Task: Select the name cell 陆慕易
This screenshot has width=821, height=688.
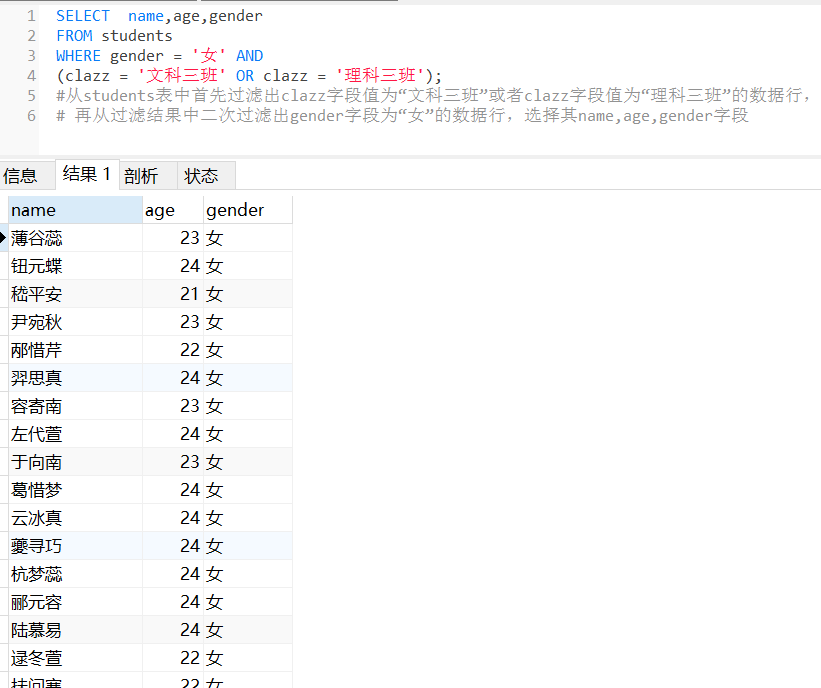Action: [x=75, y=630]
